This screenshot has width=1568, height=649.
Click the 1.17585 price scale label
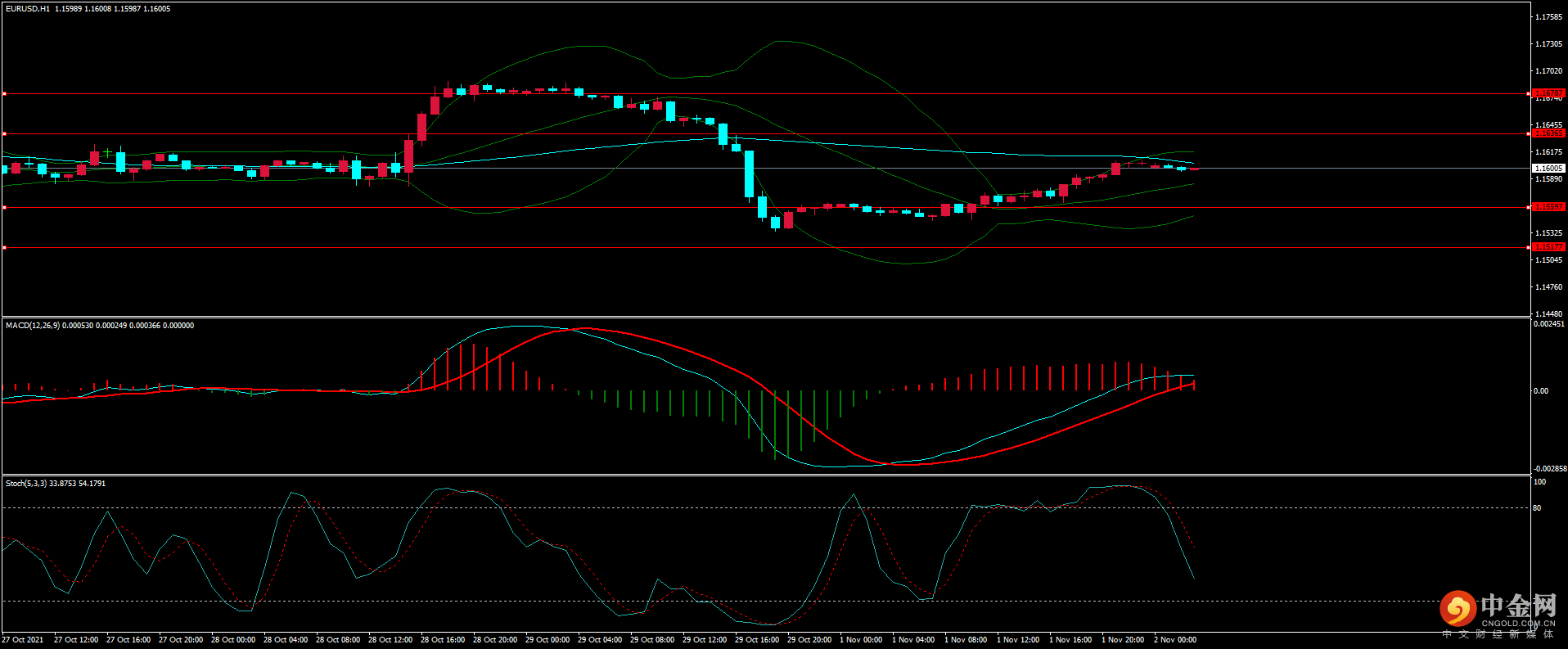pos(1548,17)
